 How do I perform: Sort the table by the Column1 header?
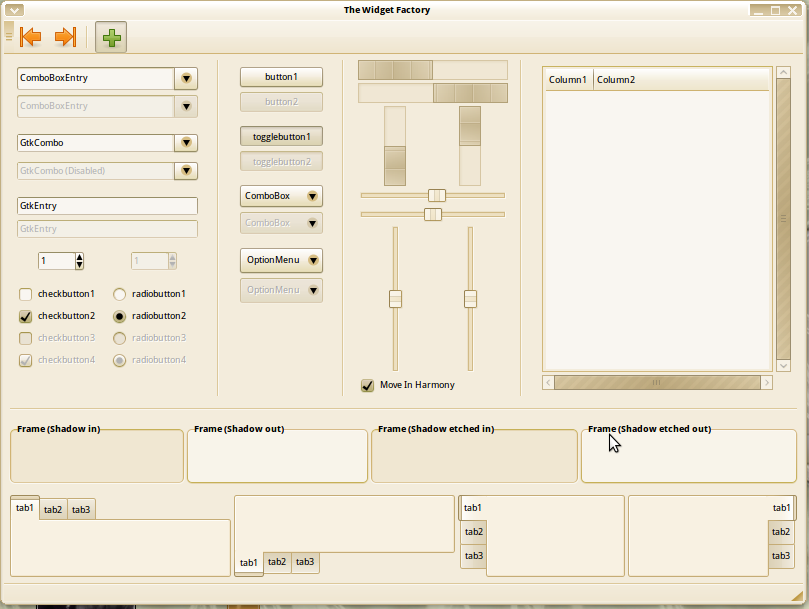click(568, 80)
